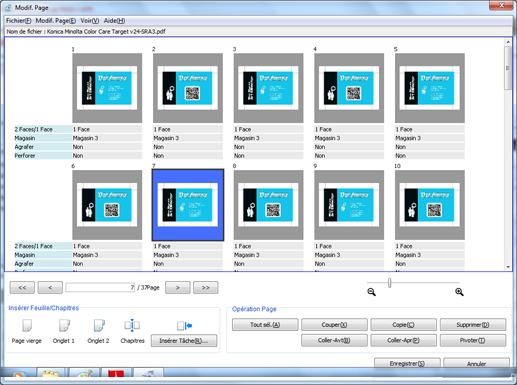Go to next page with > button
Viewport: 517px width, 385px height.
point(178,288)
